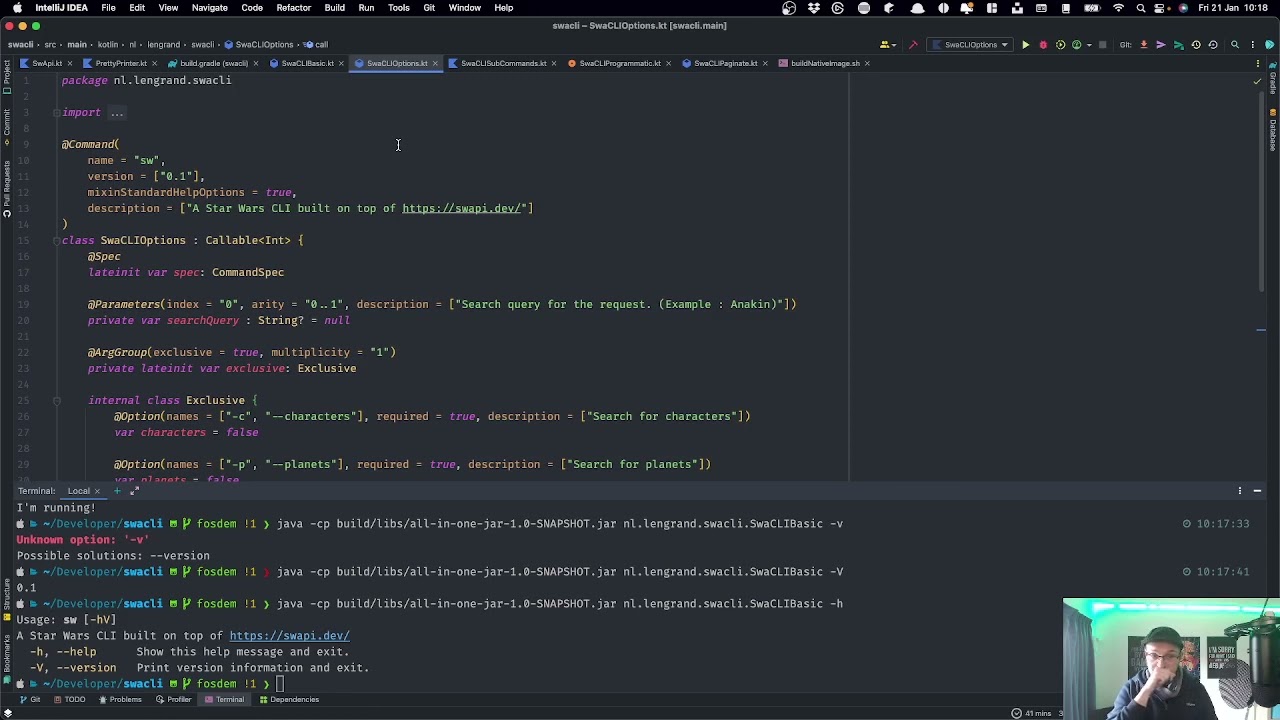
Task: Click the Wi-Fi icon in menu bar
Action: click(1118, 8)
